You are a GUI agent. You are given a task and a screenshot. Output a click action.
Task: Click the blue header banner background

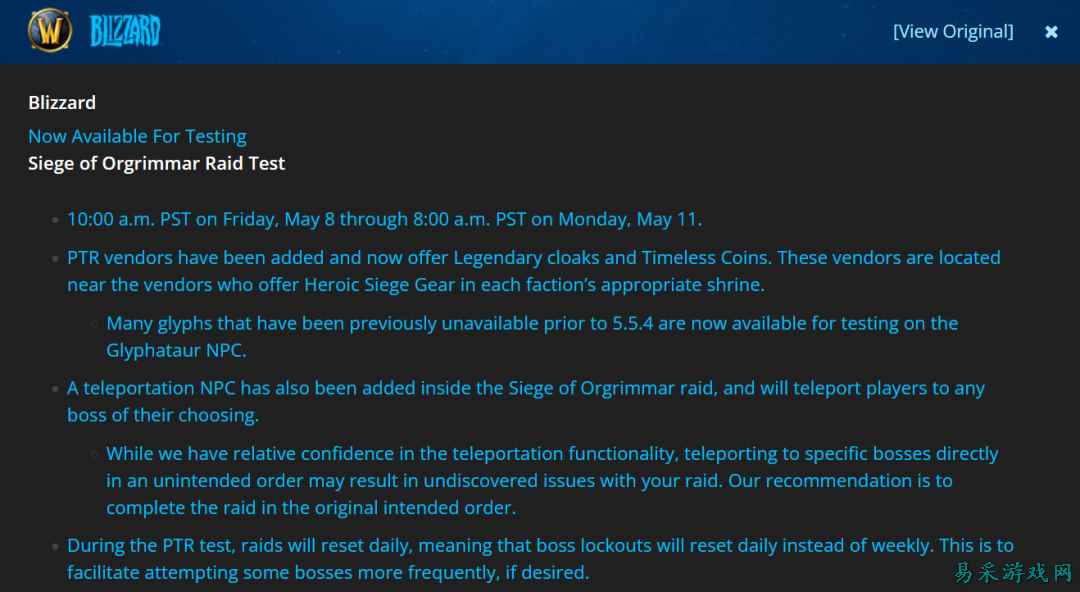[x=523, y=32]
